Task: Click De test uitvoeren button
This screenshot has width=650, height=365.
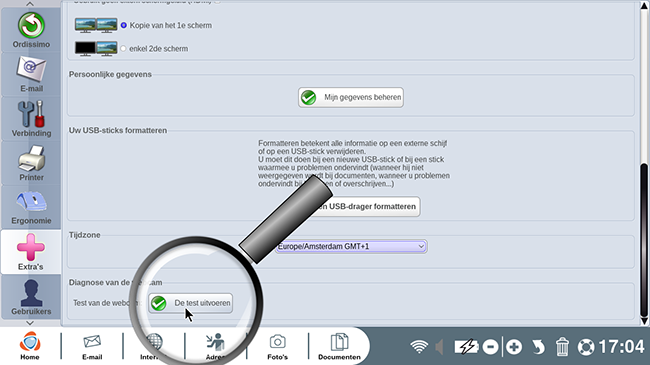Action: [191, 303]
